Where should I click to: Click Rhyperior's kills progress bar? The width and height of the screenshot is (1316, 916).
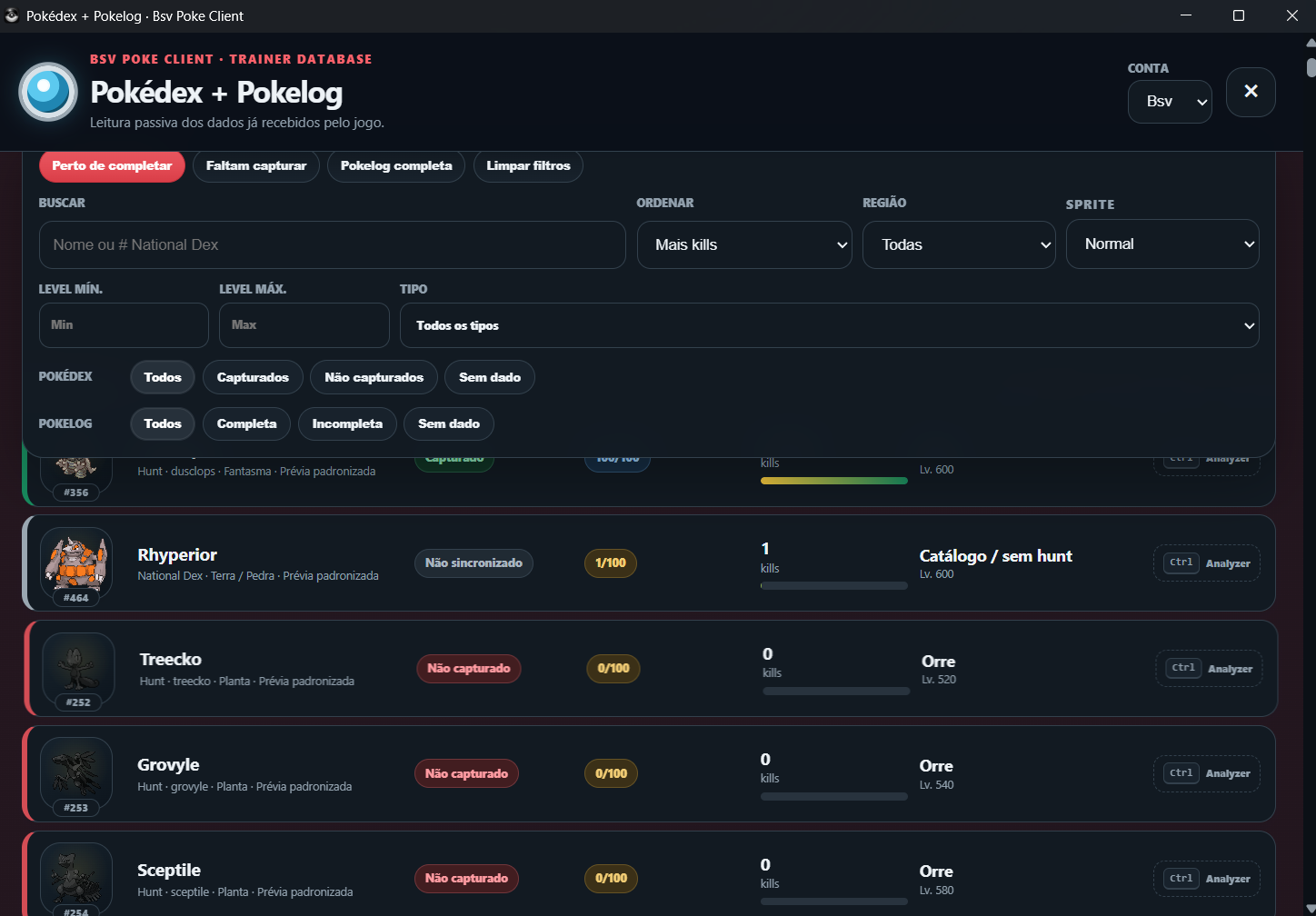point(834,586)
